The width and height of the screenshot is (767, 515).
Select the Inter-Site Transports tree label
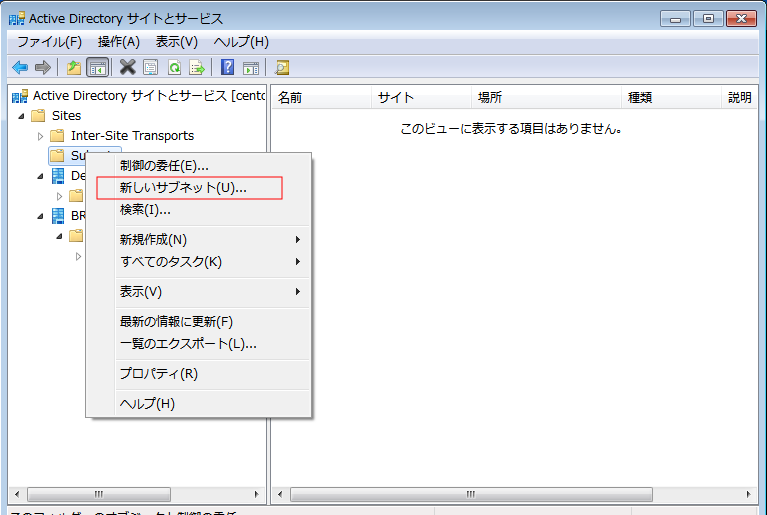(x=133, y=135)
